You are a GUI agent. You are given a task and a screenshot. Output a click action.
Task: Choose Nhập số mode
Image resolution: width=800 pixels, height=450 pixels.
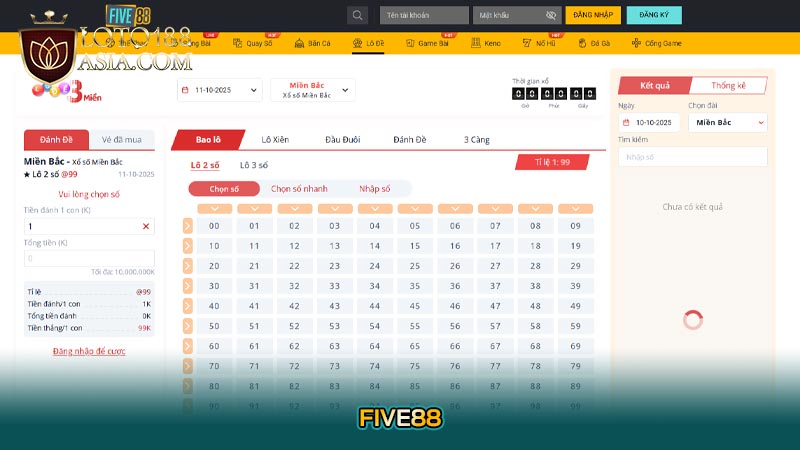point(374,189)
